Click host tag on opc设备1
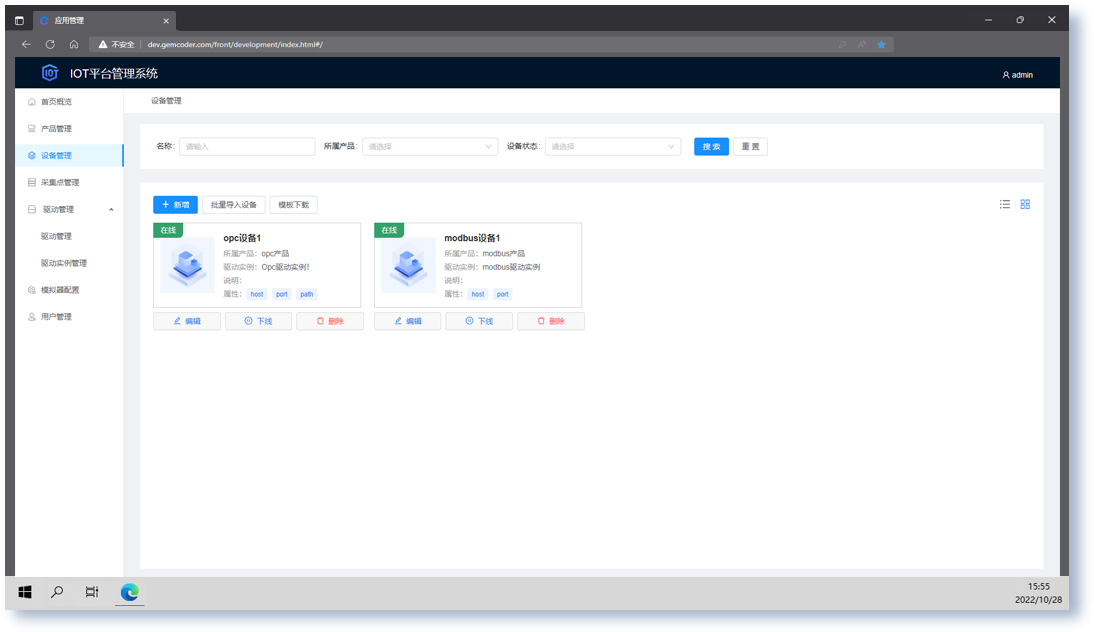 click(x=257, y=294)
